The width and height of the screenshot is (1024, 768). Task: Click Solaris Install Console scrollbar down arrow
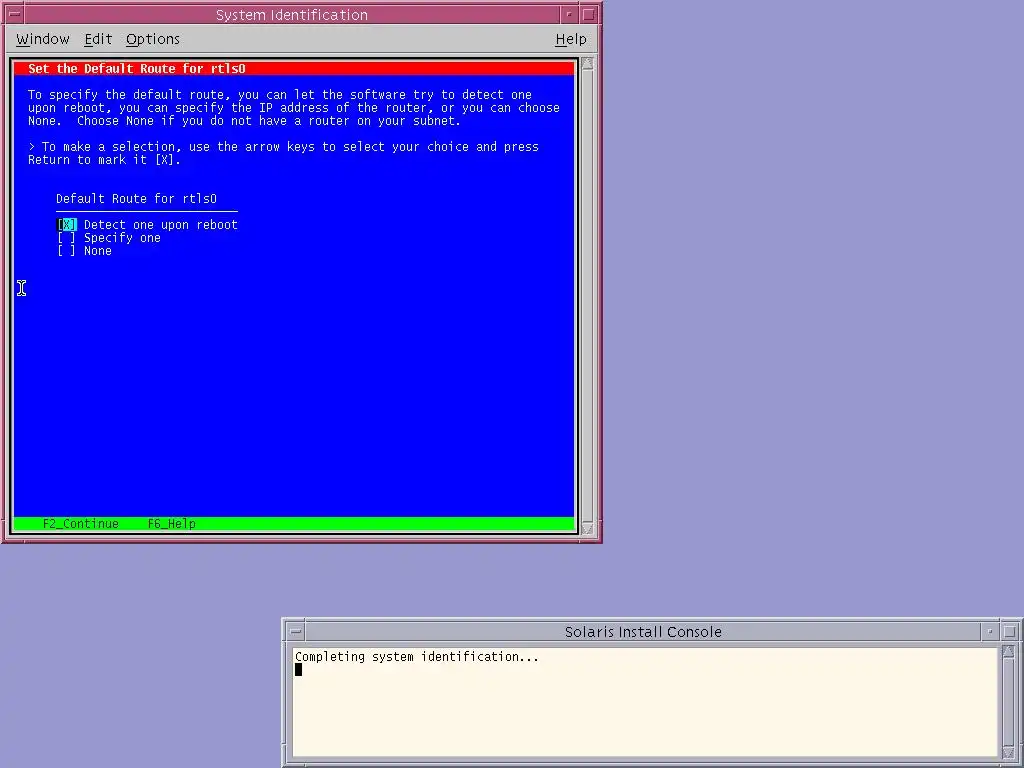click(x=1008, y=753)
